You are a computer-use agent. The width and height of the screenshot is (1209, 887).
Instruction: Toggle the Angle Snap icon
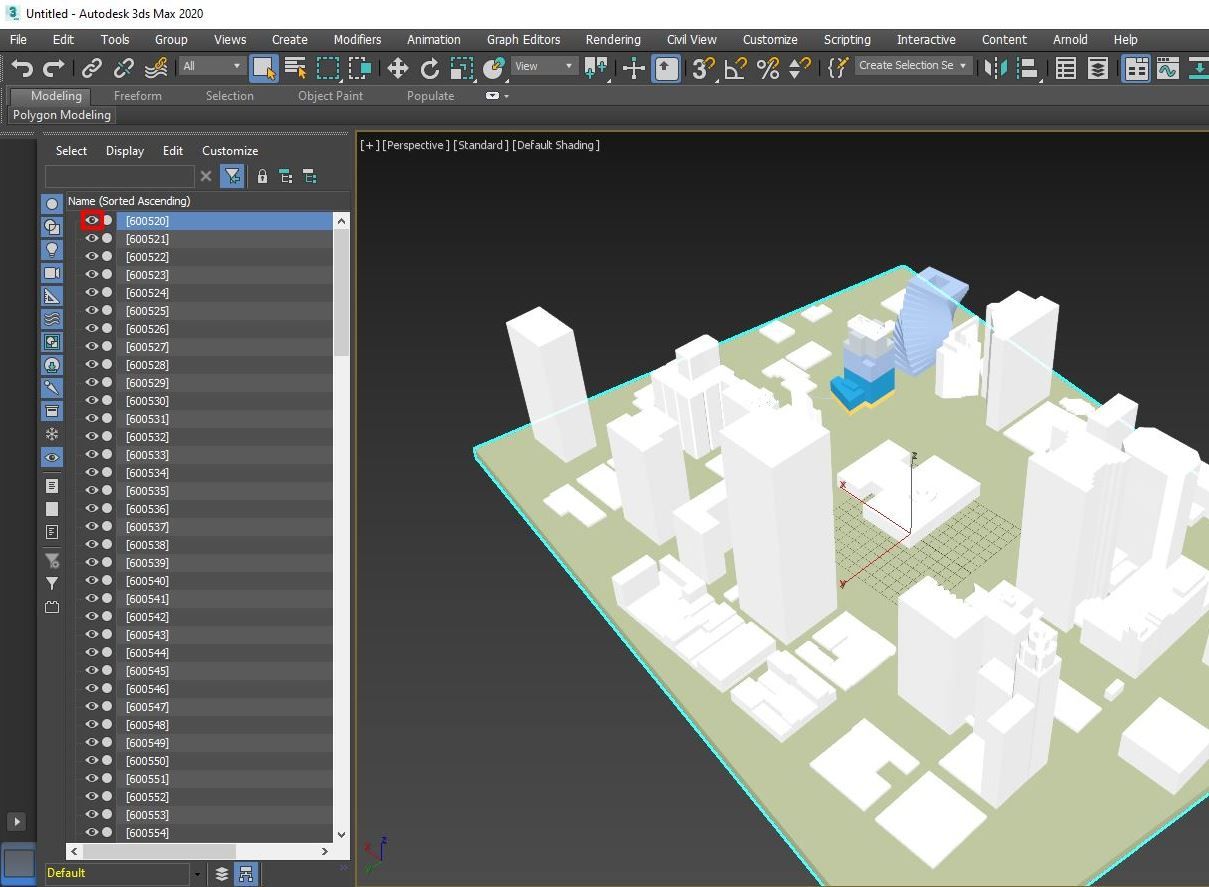[736, 67]
